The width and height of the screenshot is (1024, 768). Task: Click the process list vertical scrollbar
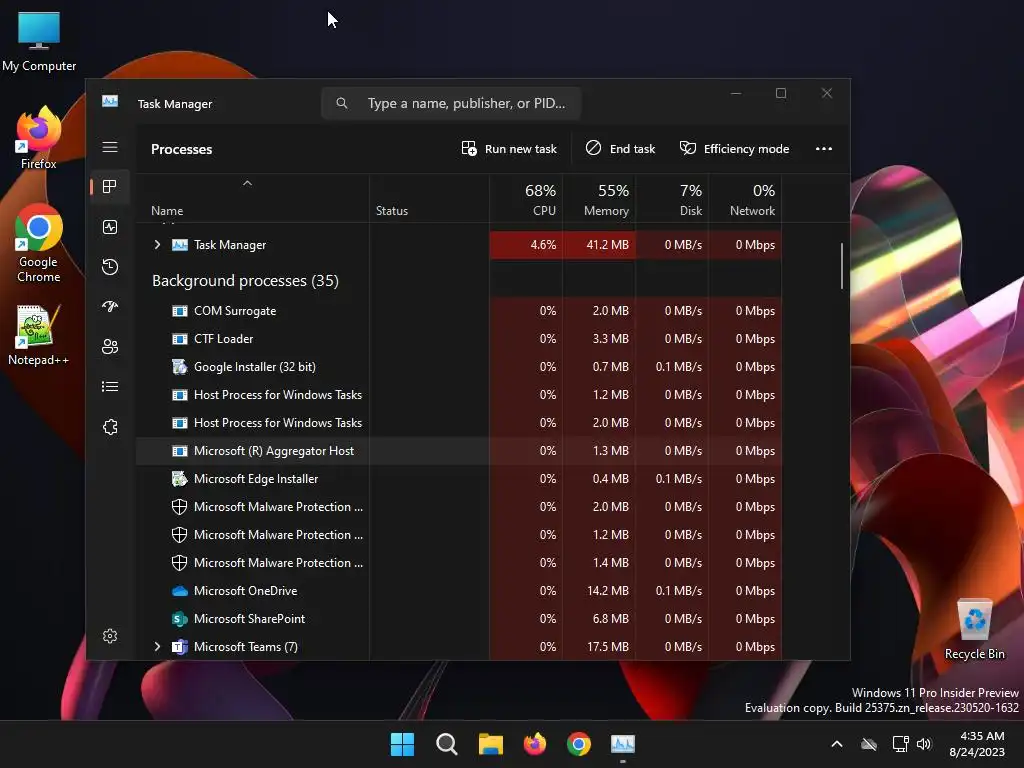click(x=842, y=266)
